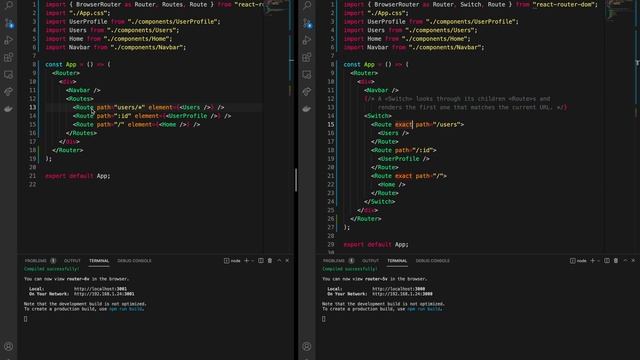Open Docker whale icon in right window

(x=307, y=109)
